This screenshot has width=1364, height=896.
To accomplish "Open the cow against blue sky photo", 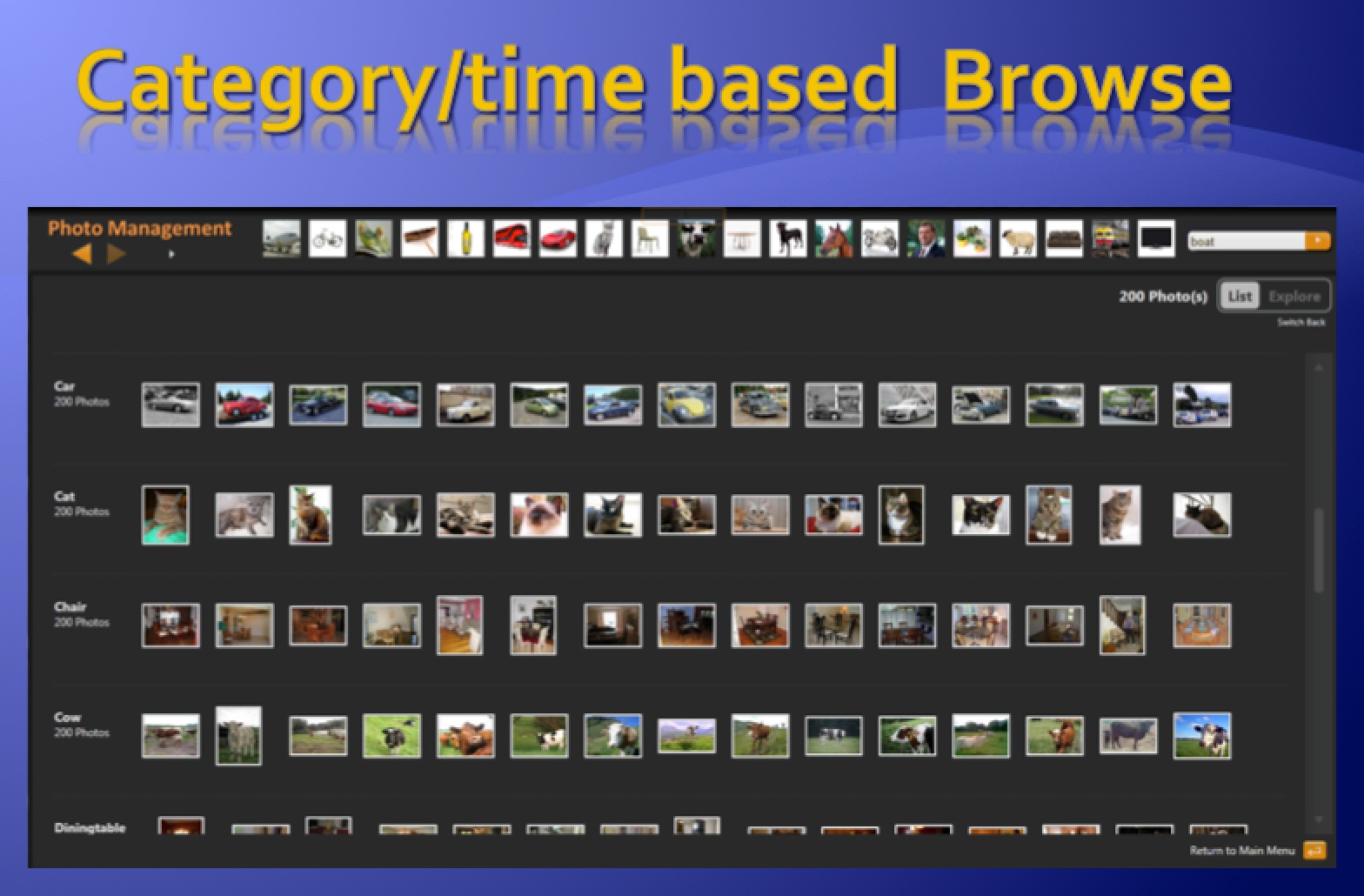I will (1201, 736).
